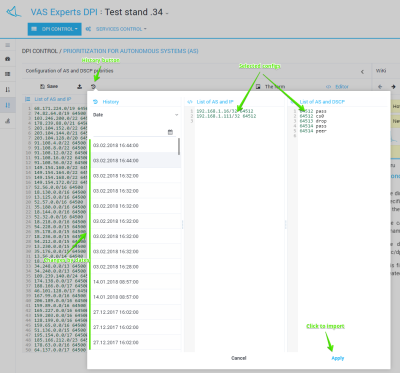Screen dimensions: 400x373
Task: Click the chart icon in the left sidebar
Action: click(x=8, y=121)
